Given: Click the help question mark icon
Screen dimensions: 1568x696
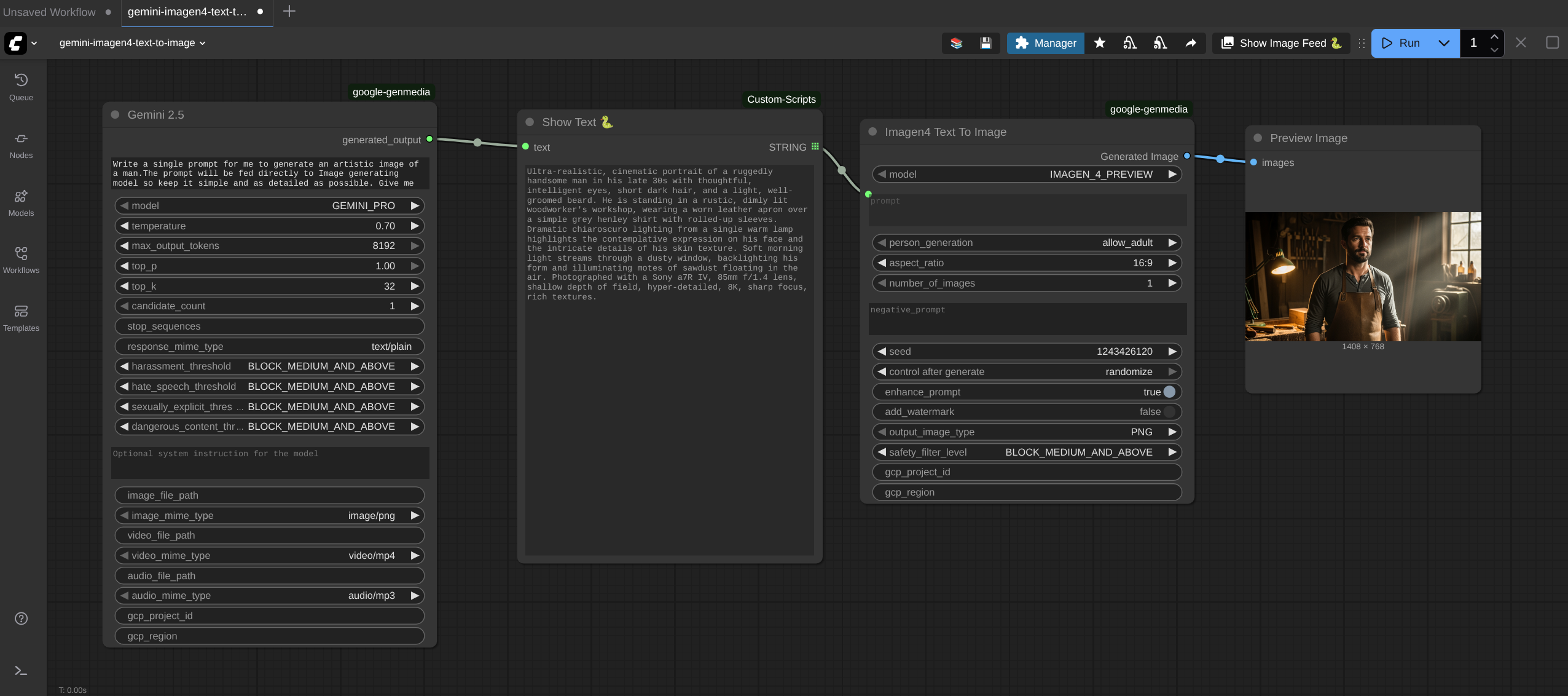Looking at the screenshot, I should (x=21, y=619).
